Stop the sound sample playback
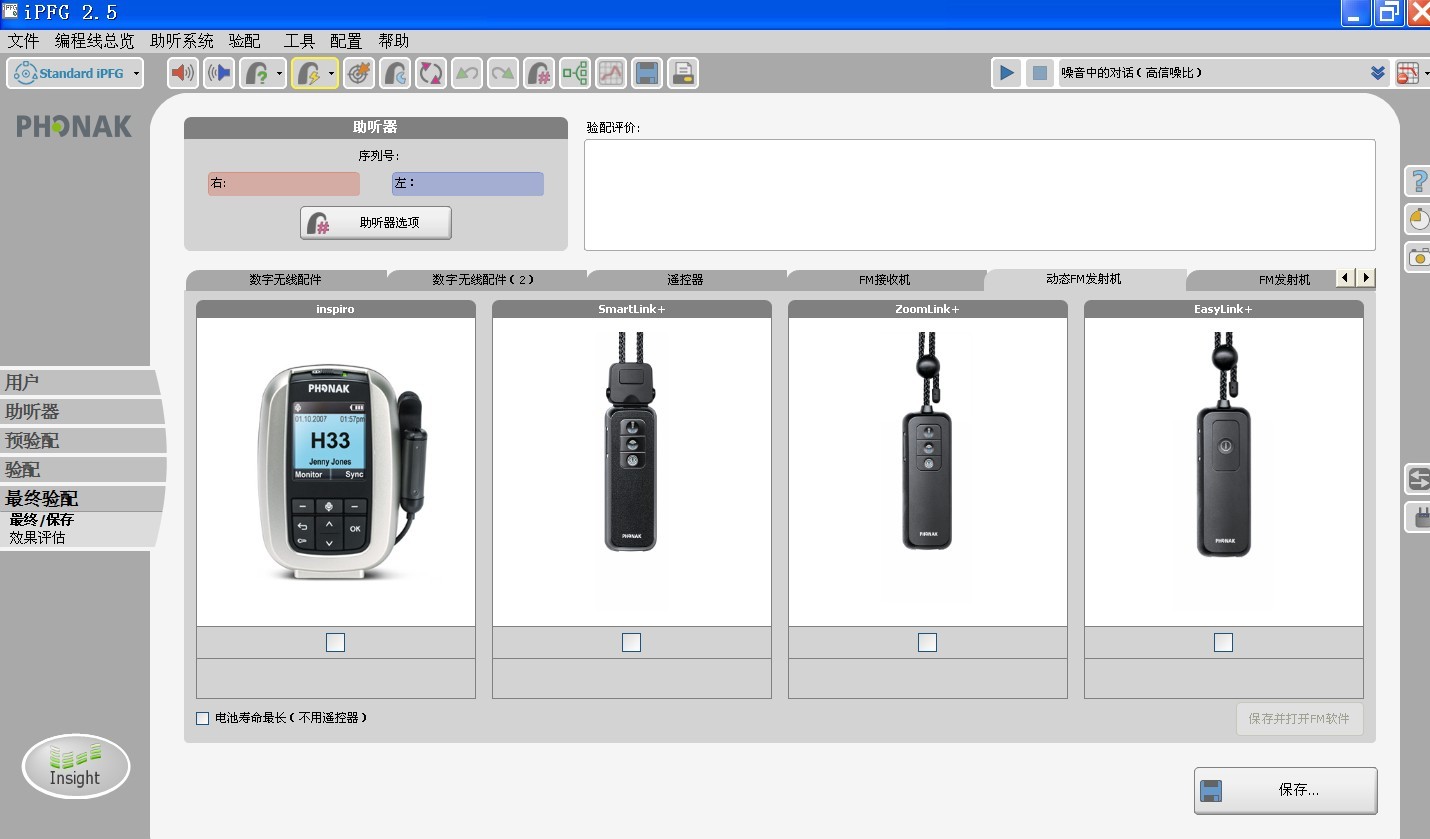Screen dimensions: 1430x839 1040,73
